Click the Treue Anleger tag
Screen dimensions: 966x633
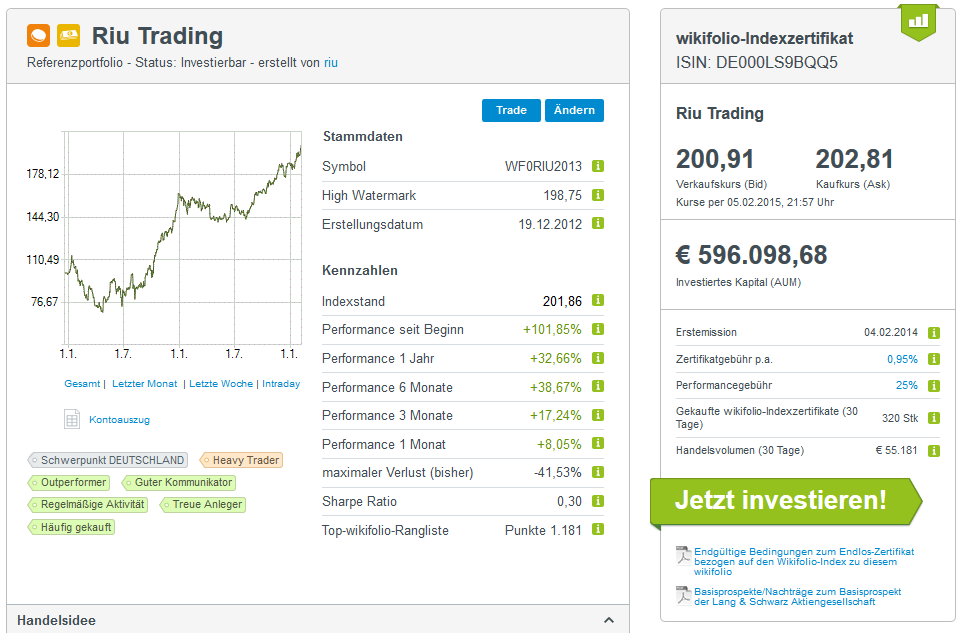pyautogui.click(x=203, y=505)
